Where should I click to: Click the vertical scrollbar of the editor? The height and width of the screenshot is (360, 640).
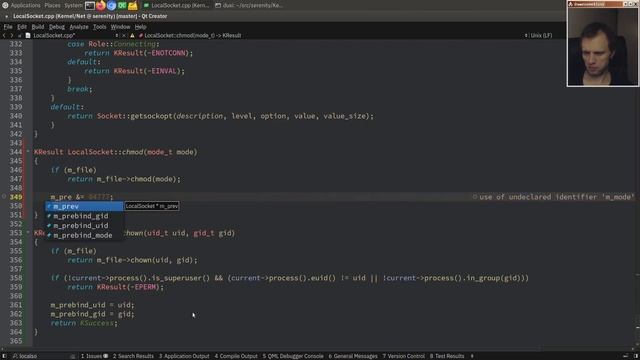point(638,192)
